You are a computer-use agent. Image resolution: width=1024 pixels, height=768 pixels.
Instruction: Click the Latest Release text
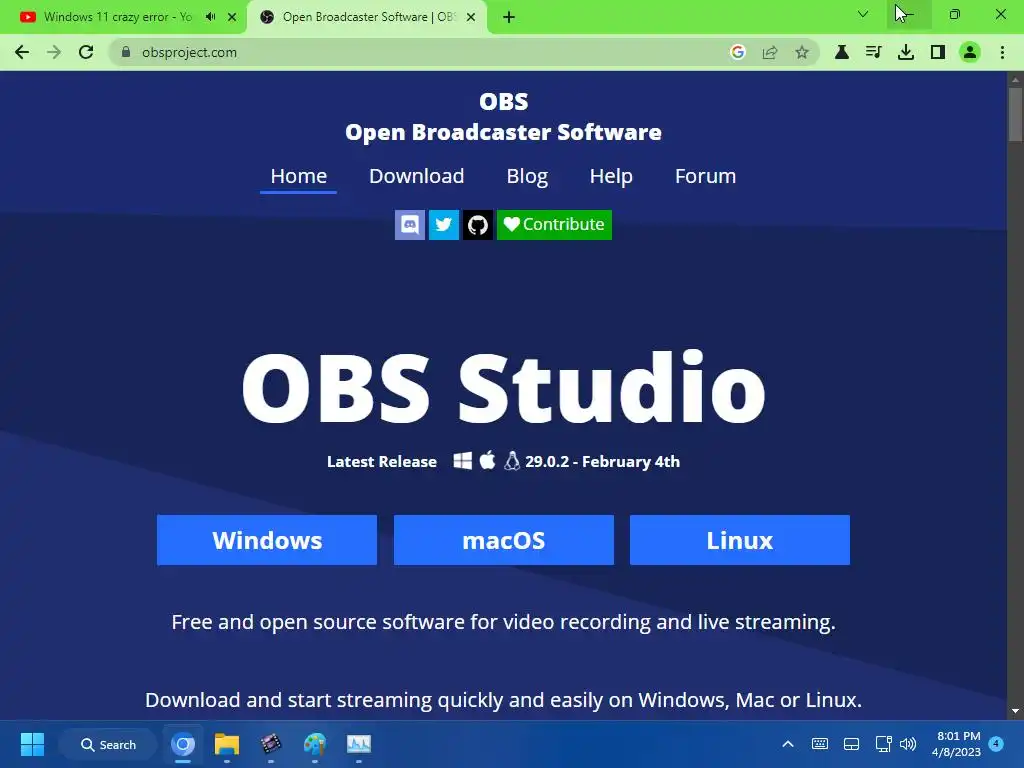382,462
